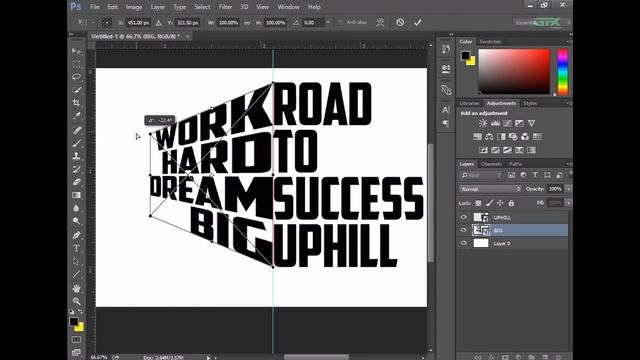This screenshot has height=360, width=640.
Task: Select the Horizontal Type tool
Action: pyautogui.click(x=76, y=248)
